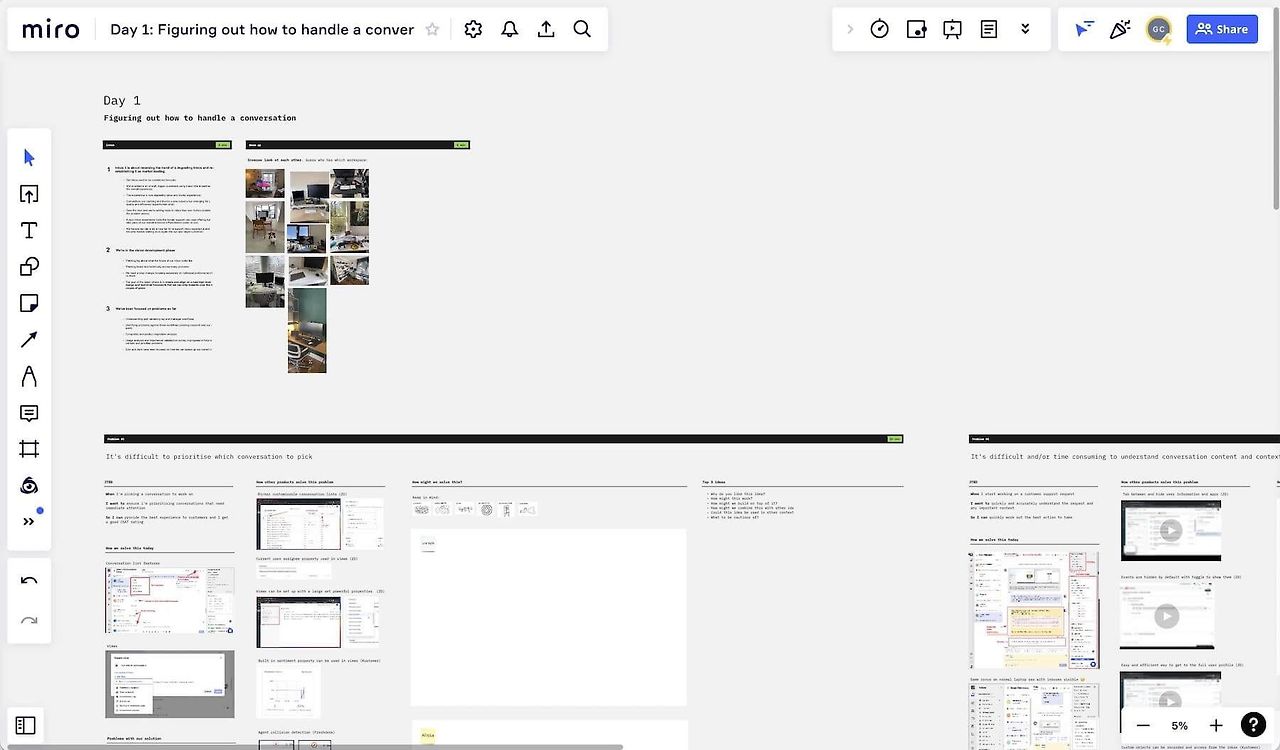The width and height of the screenshot is (1280, 750).
Task: Star this board as favorite
Action: (x=432, y=29)
